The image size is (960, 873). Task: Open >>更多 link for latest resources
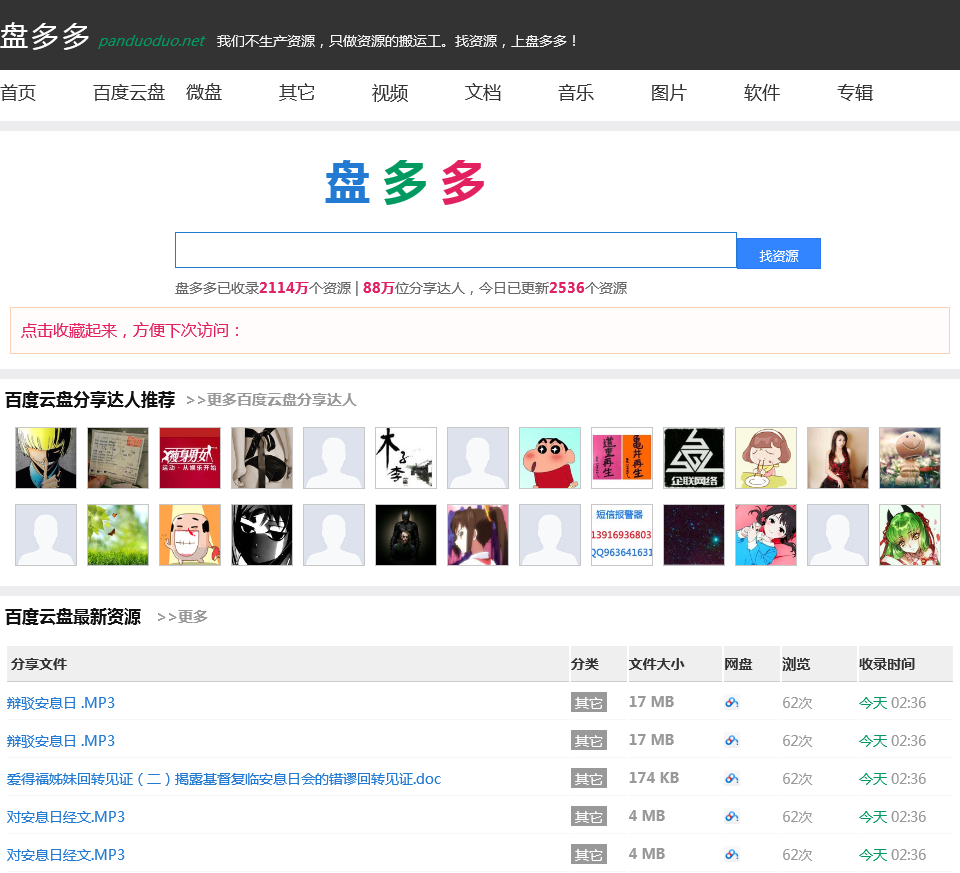182,616
